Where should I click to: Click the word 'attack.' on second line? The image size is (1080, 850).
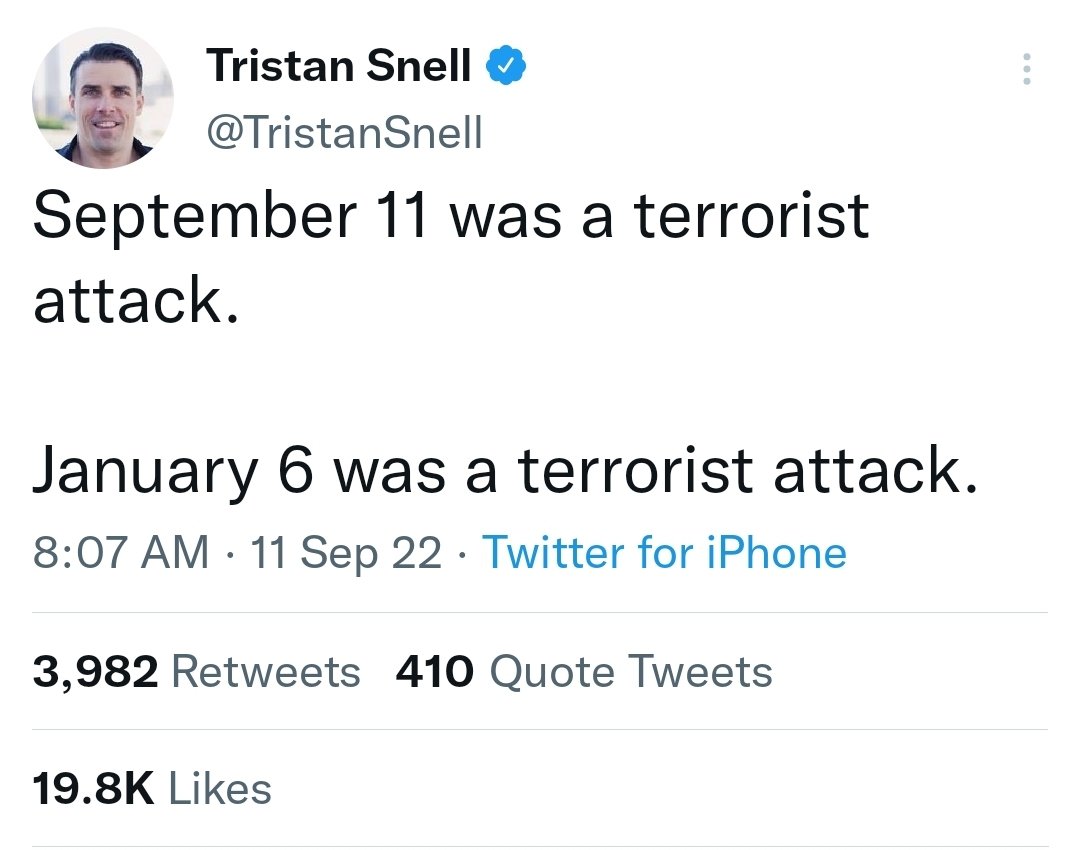pos(136,300)
